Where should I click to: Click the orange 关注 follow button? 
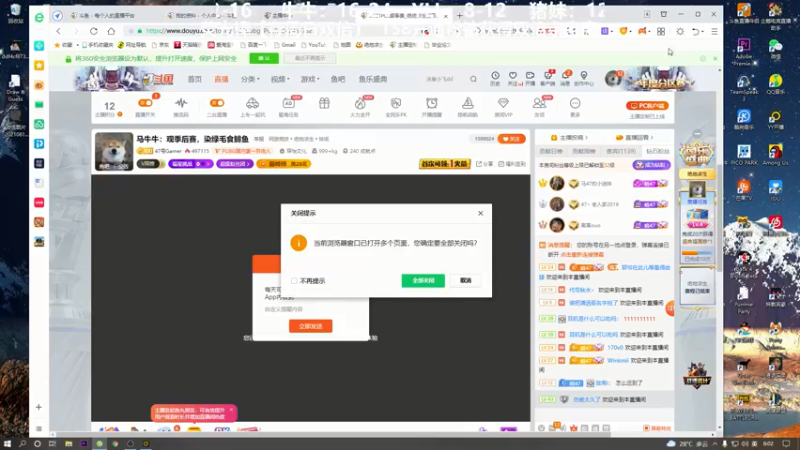click(x=511, y=139)
